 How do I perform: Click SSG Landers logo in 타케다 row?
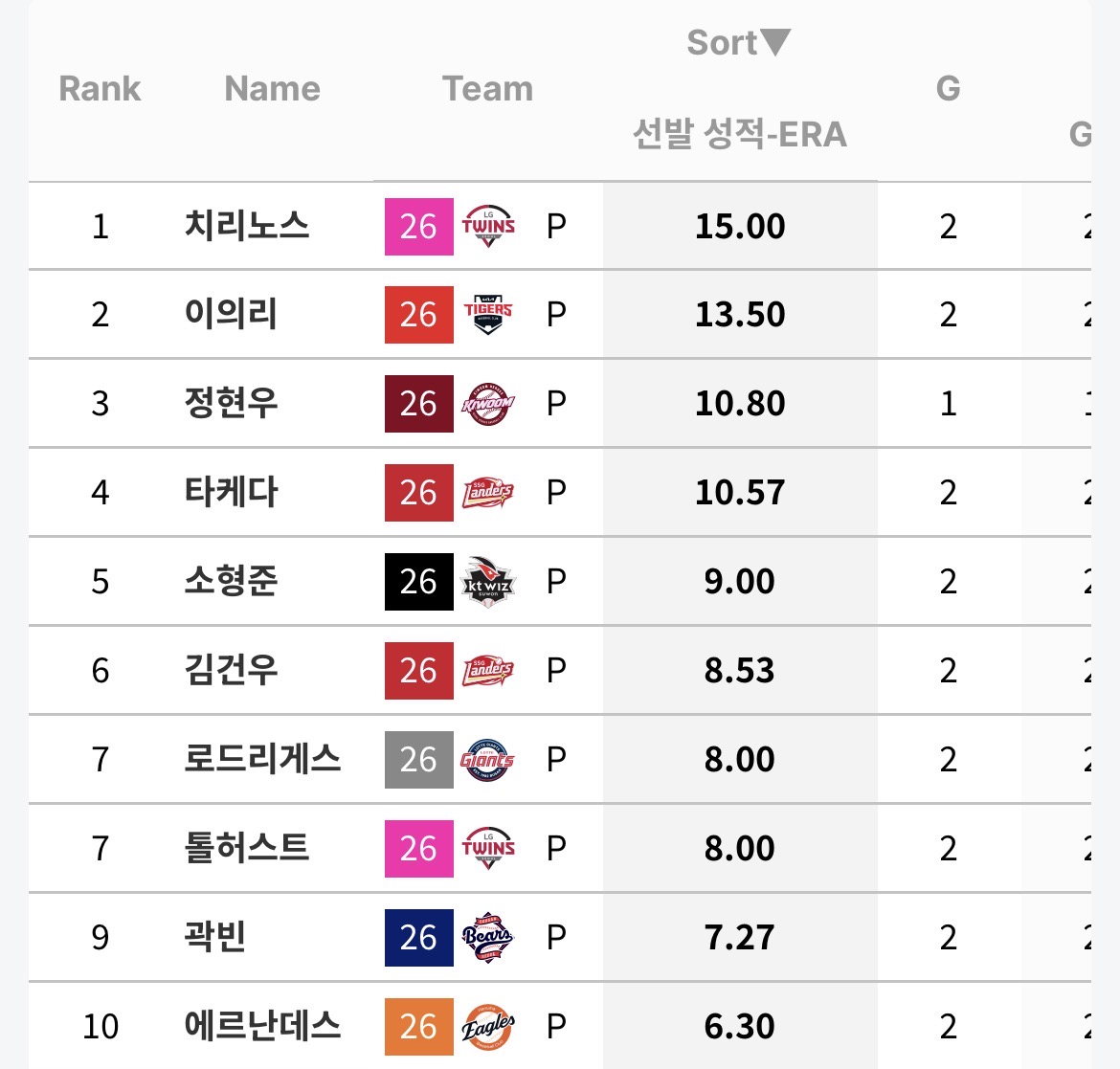[x=488, y=493]
